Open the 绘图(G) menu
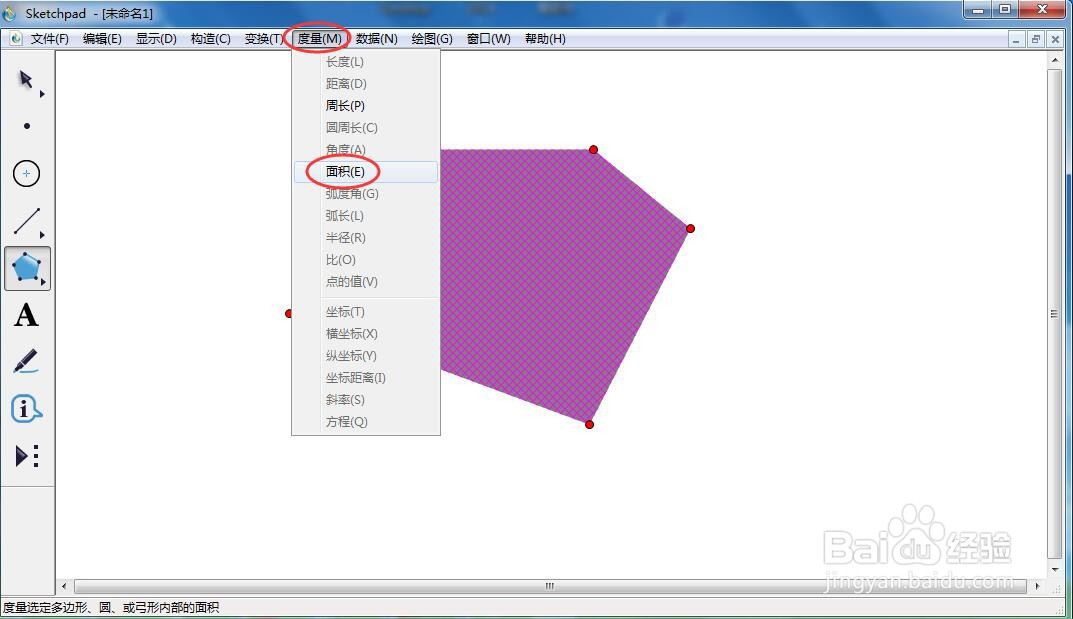Viewport: 1073px width, 619px height. tap(432, 39)
